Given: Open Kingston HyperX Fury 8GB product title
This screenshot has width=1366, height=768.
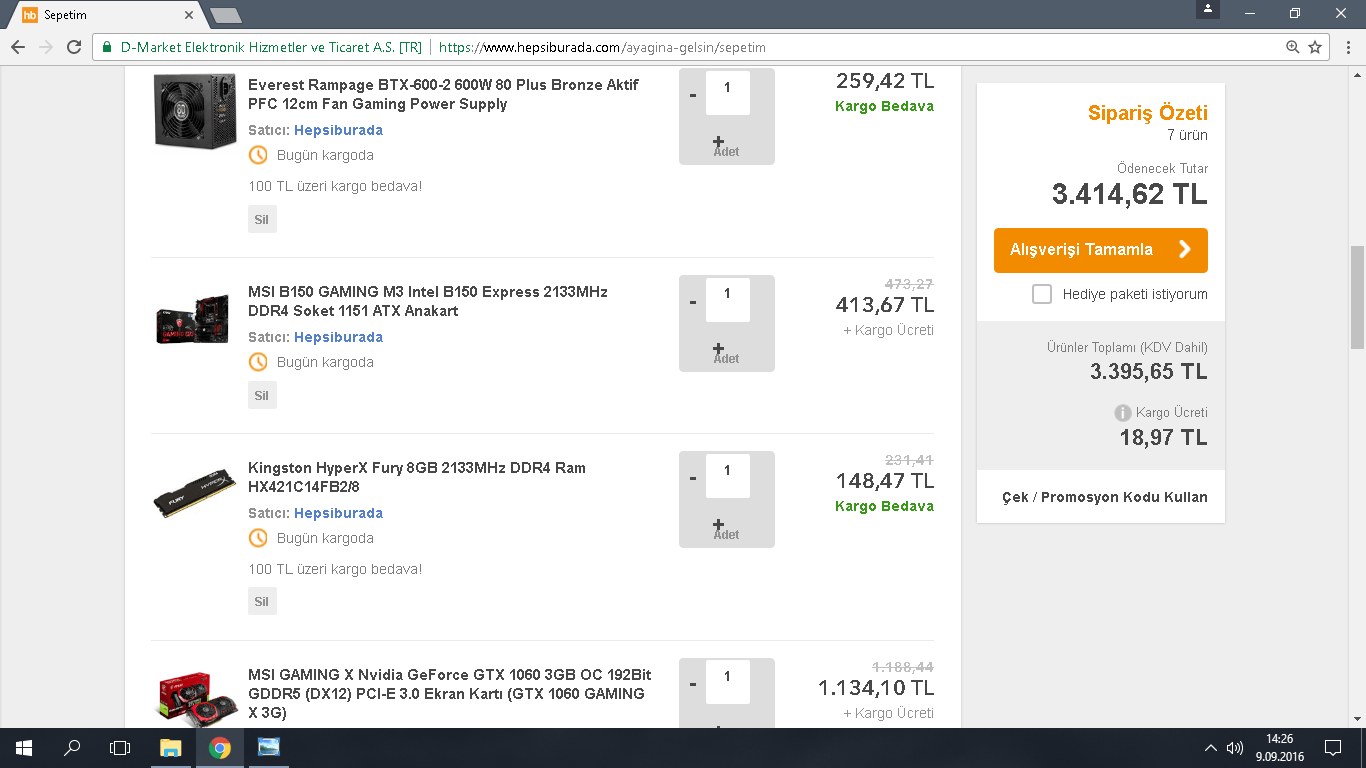Looking at the screenshot, I should pos(417,477).
